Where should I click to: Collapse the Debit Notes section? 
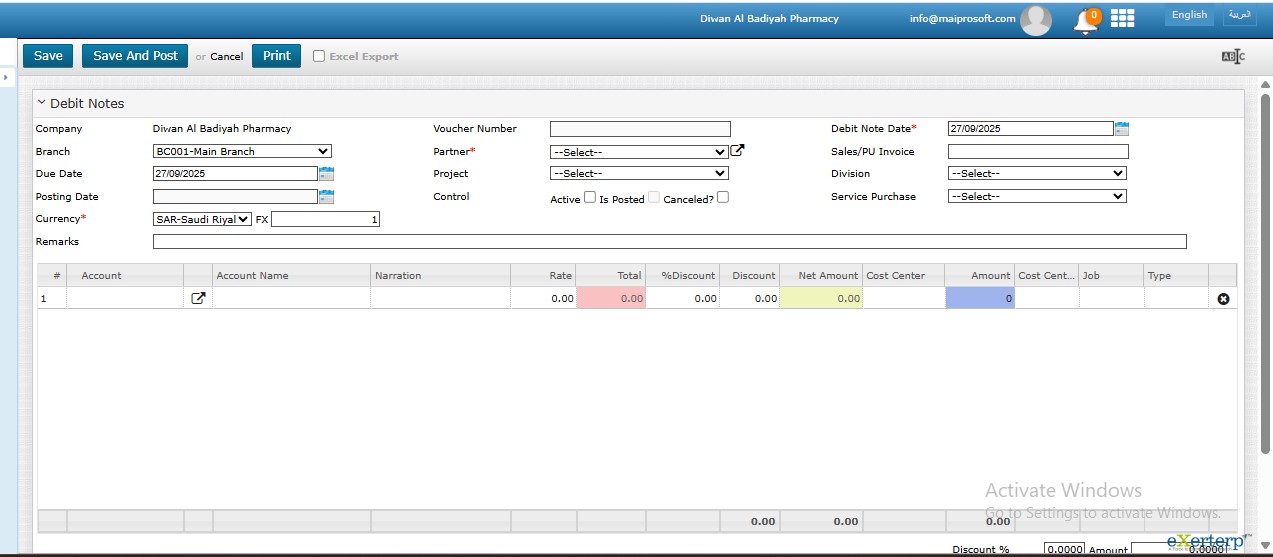click(42, 103)
